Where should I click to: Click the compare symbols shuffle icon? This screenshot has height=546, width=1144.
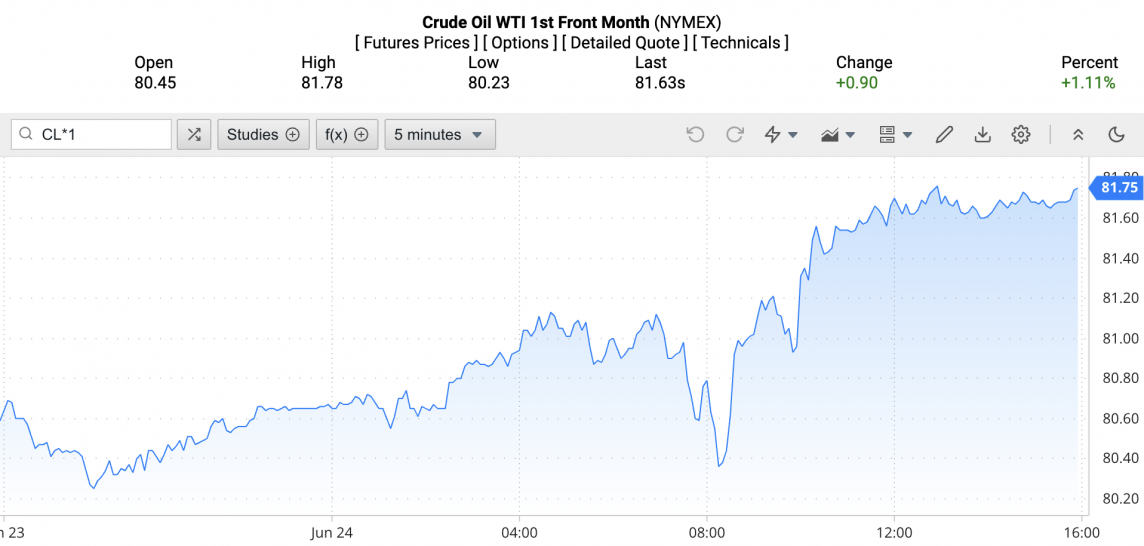194,135
